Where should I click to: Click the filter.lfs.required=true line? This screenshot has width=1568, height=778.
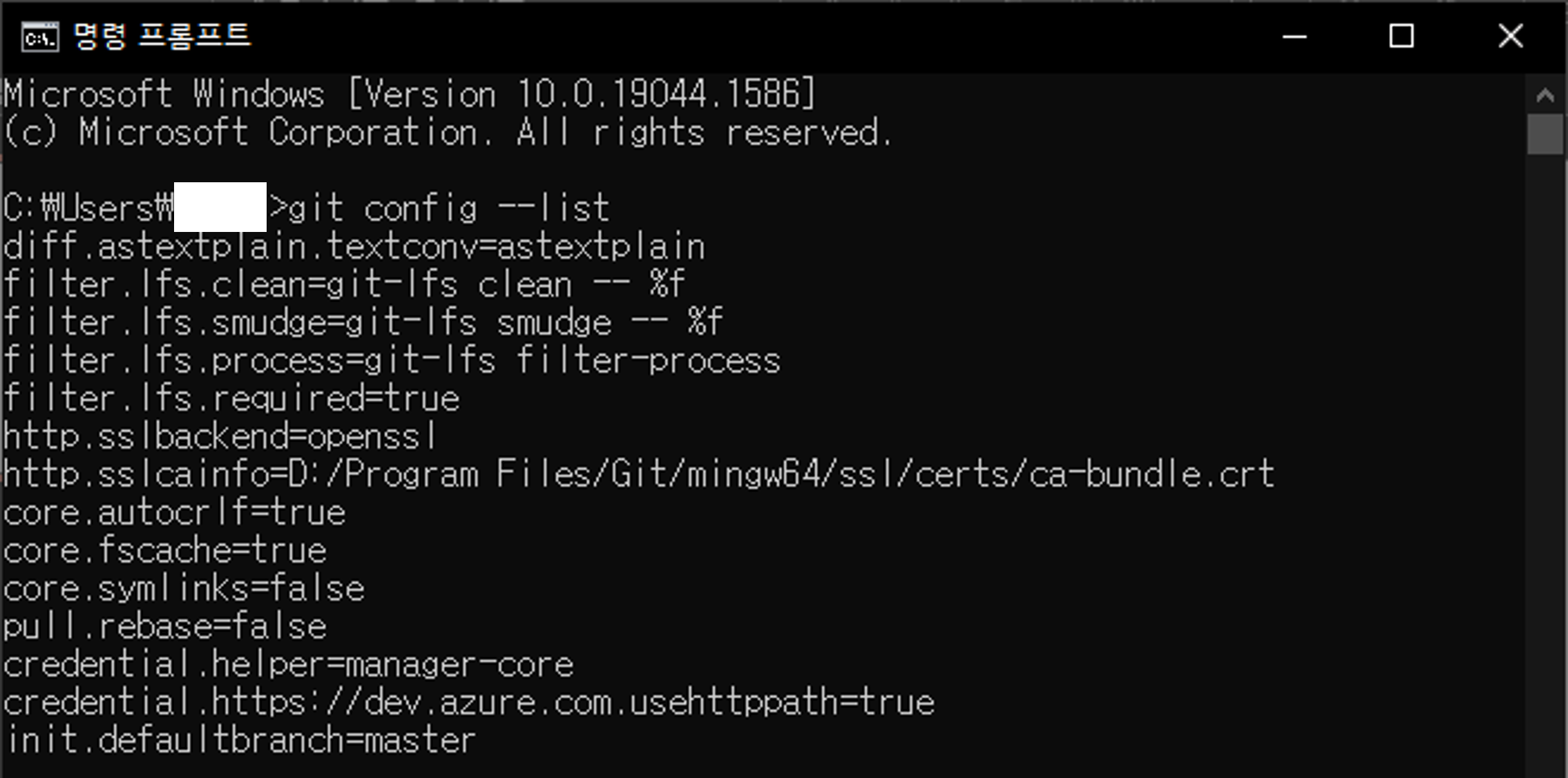point(231,399)
